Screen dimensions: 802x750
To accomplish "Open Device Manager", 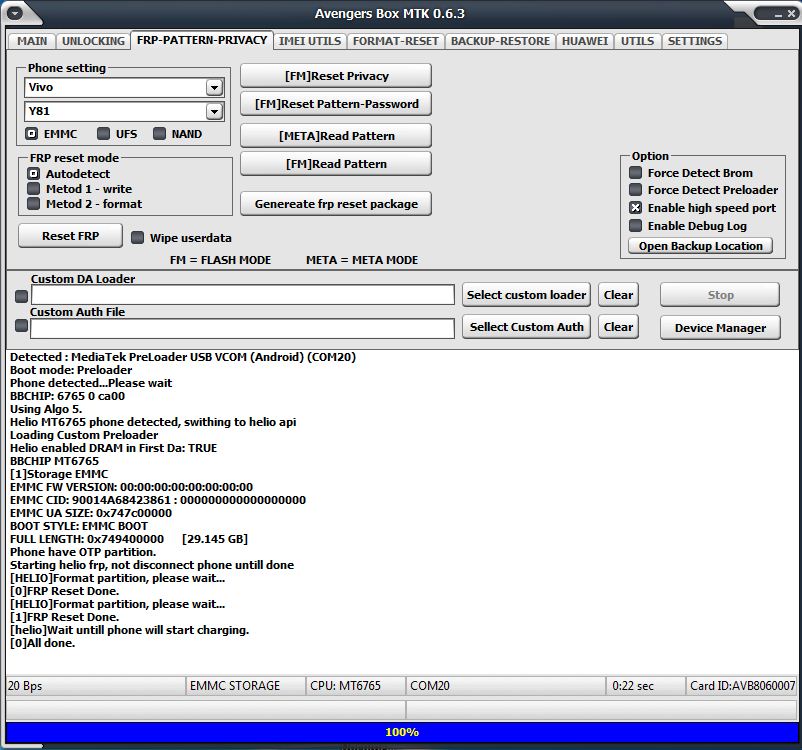I will 720,328.
